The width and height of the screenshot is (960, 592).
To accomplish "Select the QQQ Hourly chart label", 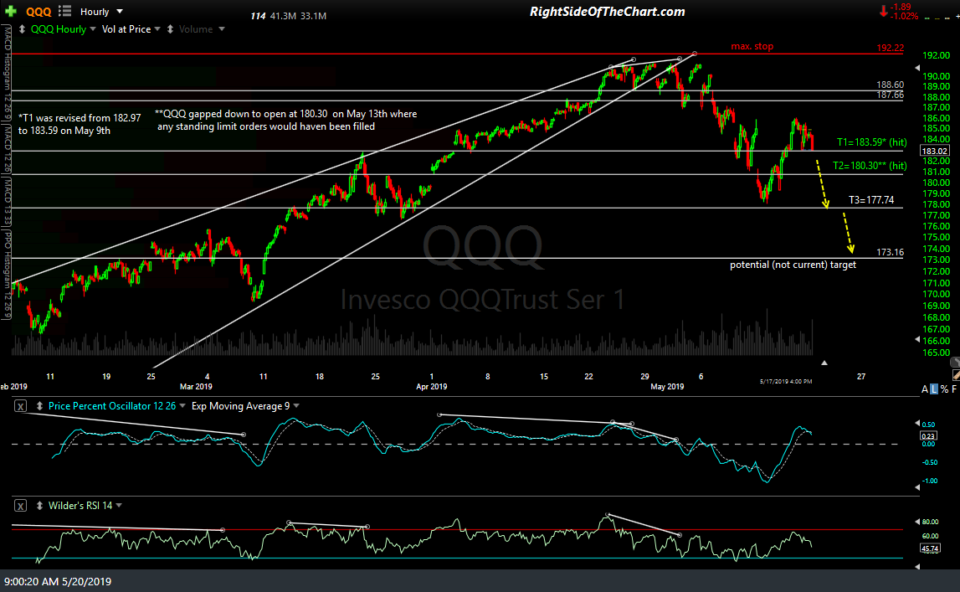I will [58, 28].
